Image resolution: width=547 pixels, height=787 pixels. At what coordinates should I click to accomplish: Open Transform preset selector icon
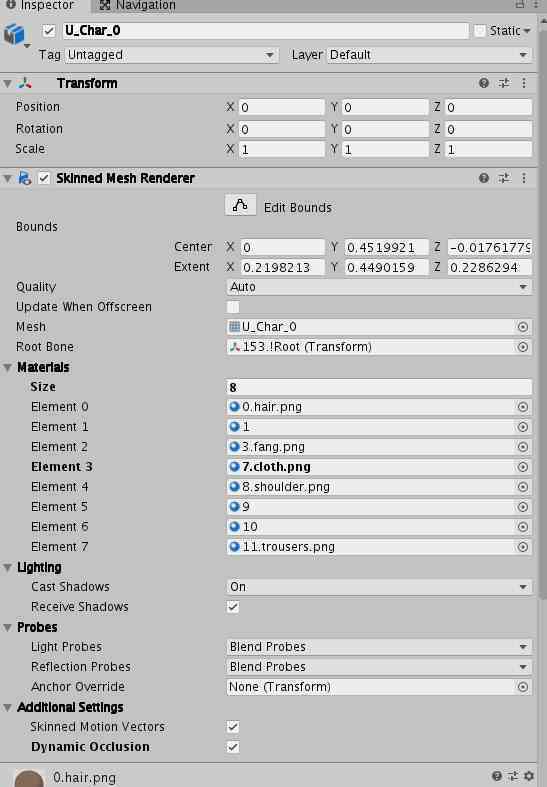coord(504,83)
